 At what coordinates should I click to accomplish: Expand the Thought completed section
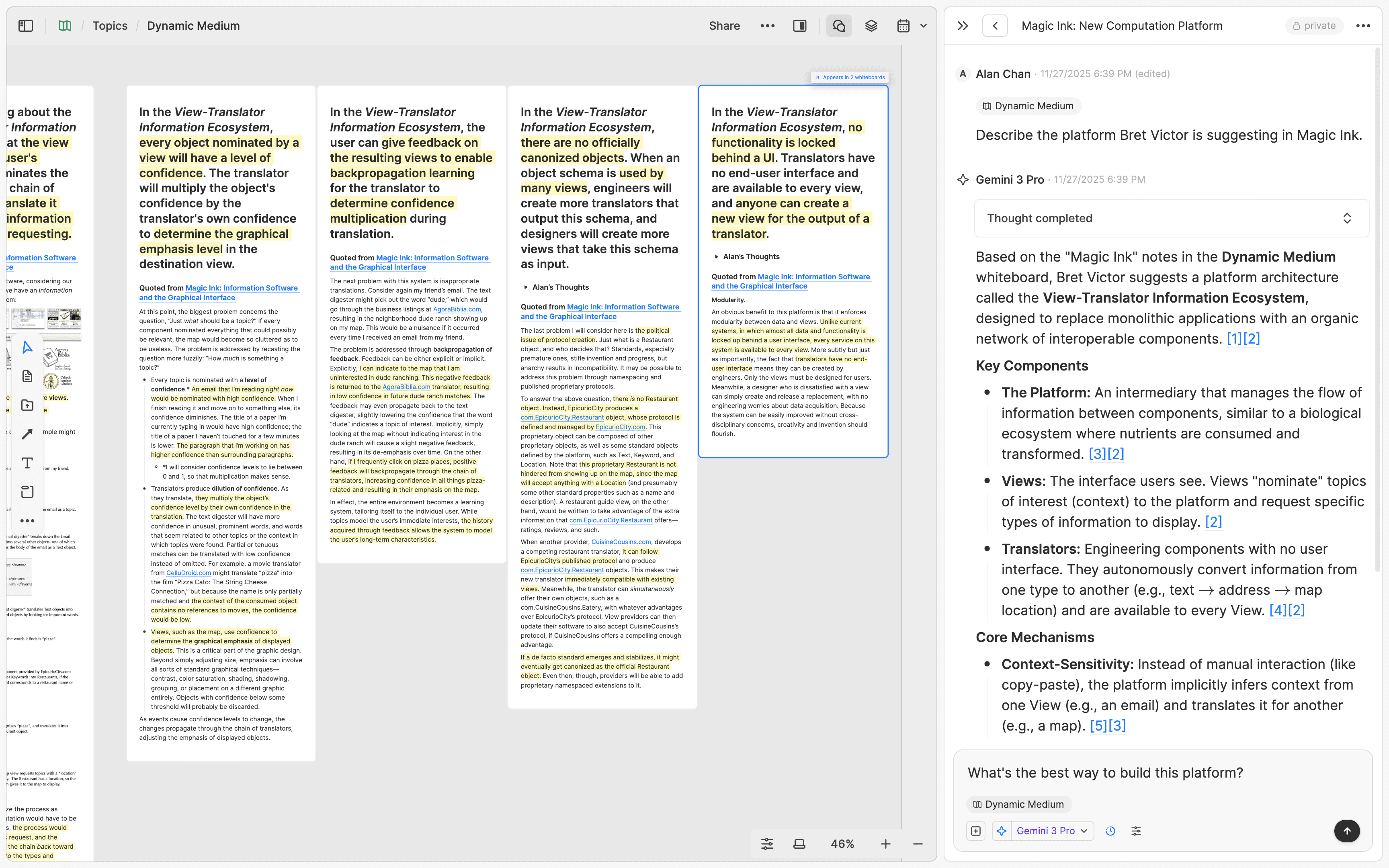click(1347, 218)
